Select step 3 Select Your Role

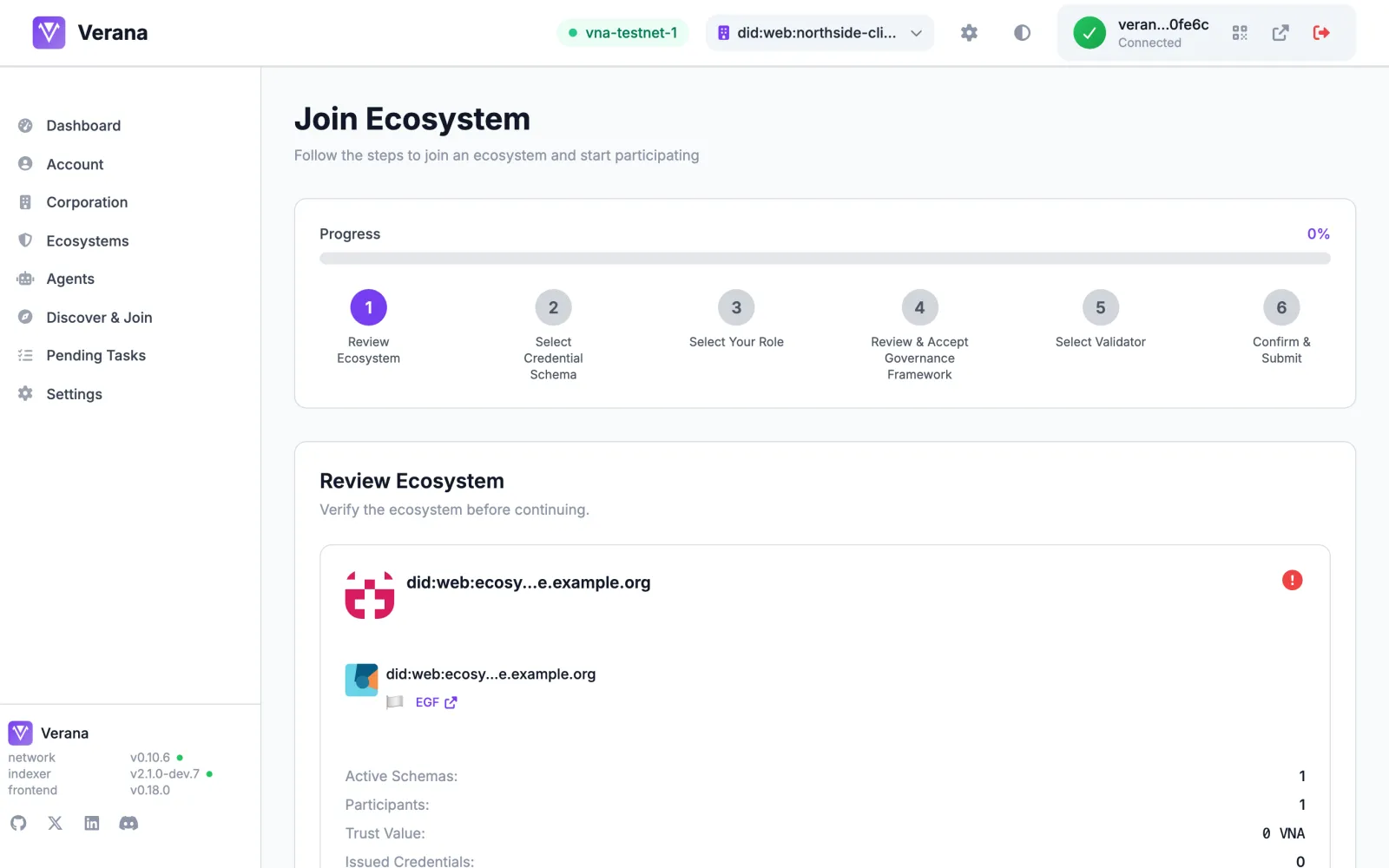tap(736, 307)
